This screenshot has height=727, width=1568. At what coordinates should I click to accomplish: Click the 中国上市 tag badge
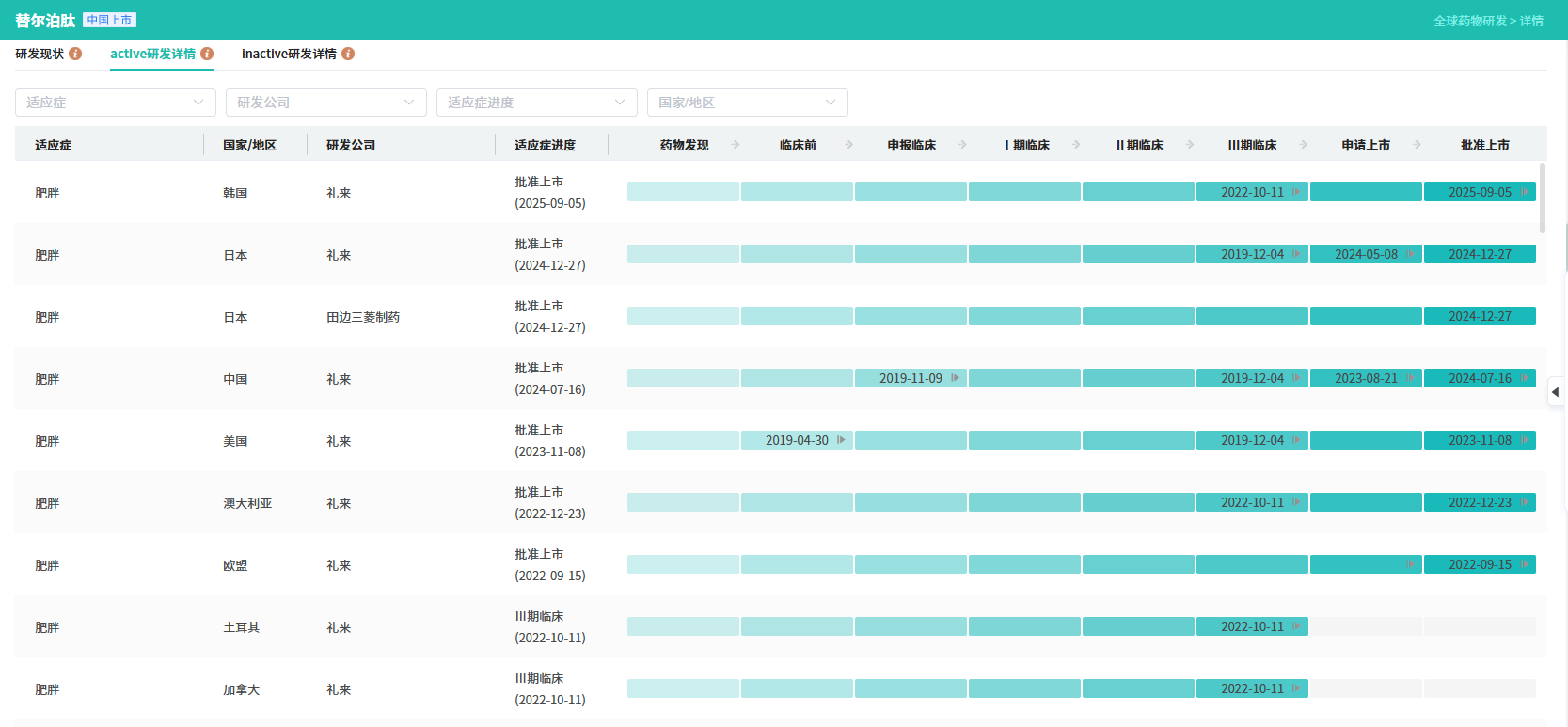pyautogui.click(x=109, y=20)
